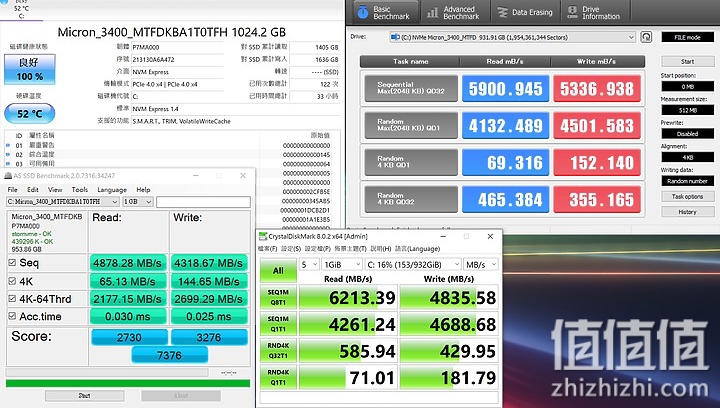Click the Sequential Max(2048 KB) QD32 task button

[411, 88]
